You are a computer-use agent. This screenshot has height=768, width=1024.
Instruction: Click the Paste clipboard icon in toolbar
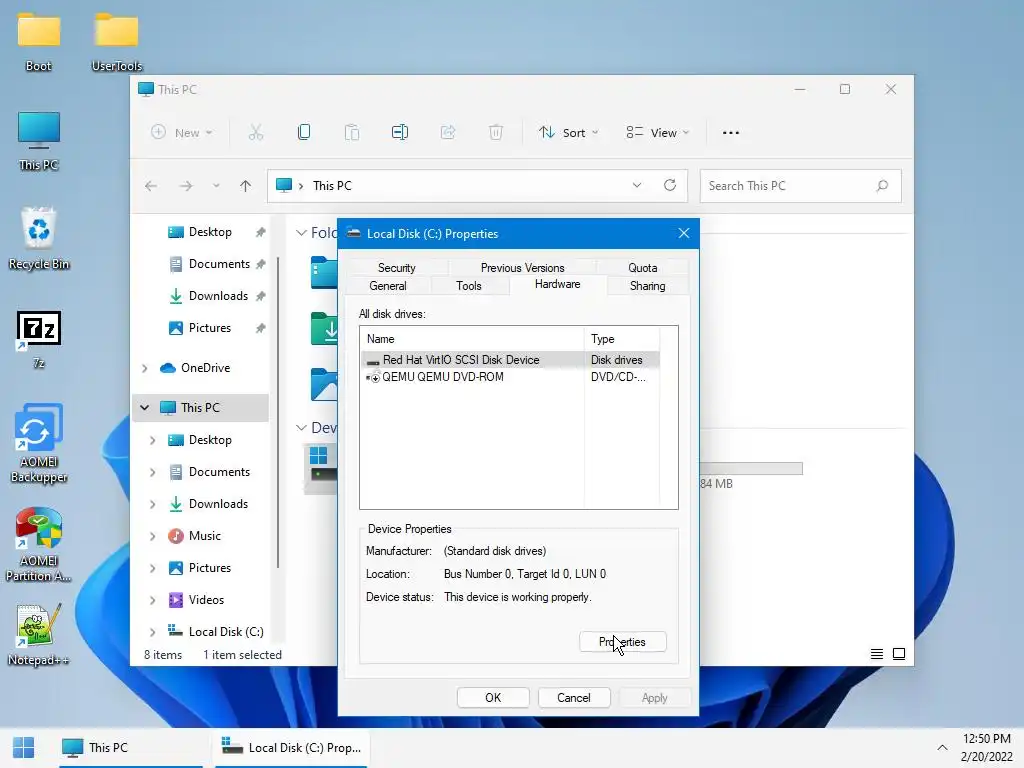point(352,133)
